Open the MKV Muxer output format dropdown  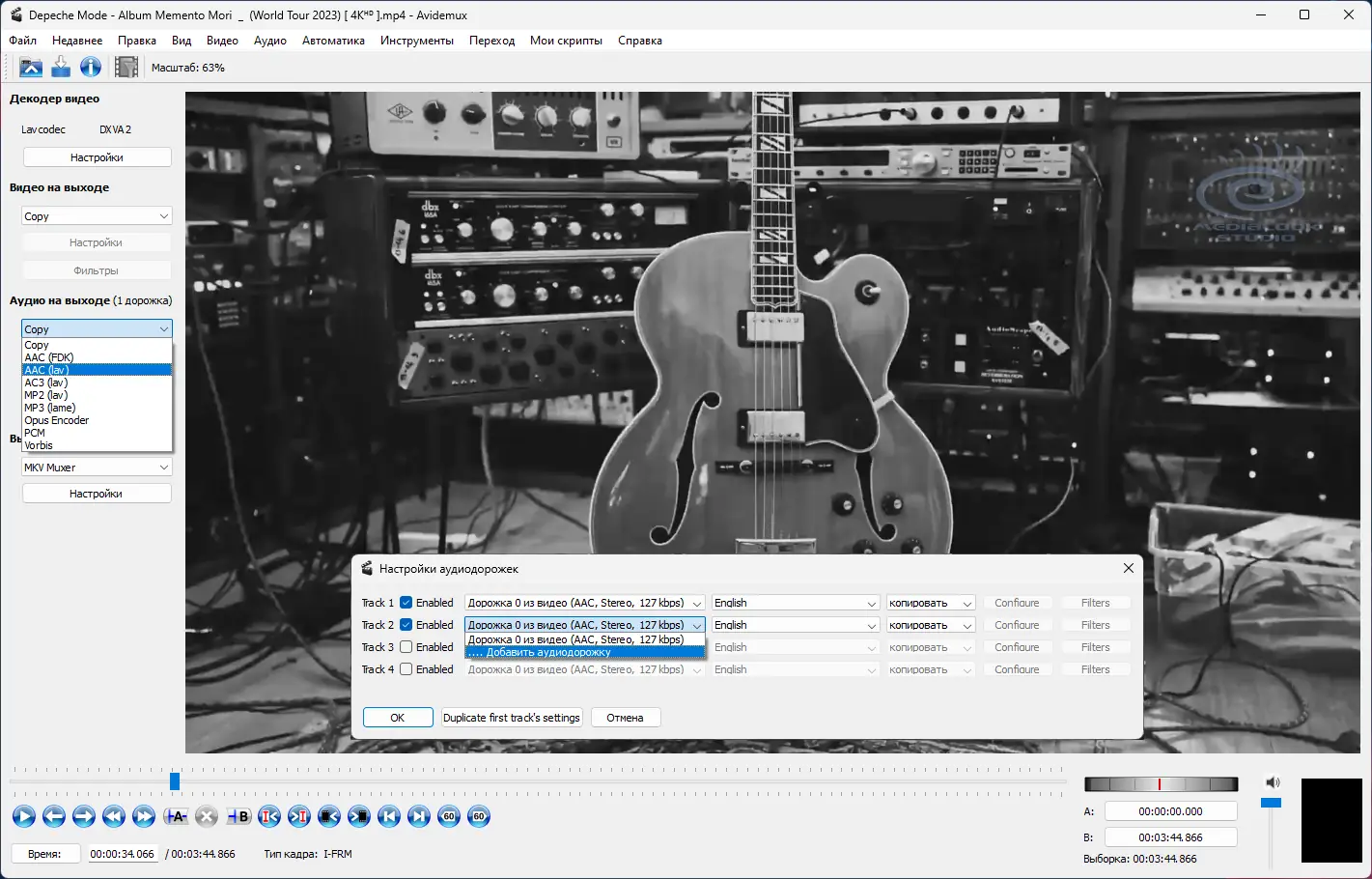click(x=97, y=468)
